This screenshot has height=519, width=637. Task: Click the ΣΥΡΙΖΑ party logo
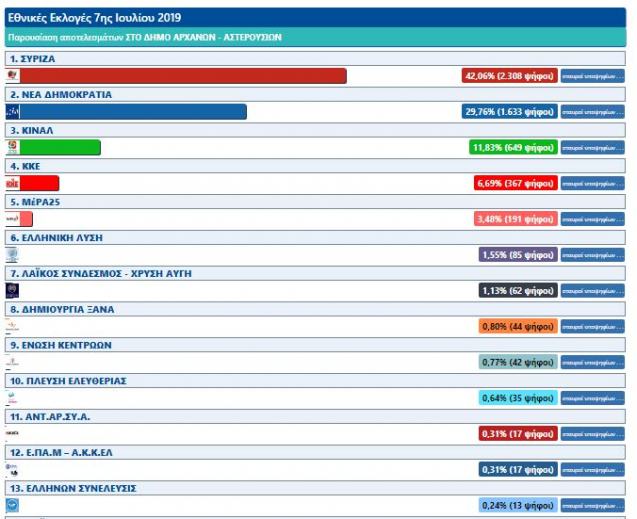13,76
